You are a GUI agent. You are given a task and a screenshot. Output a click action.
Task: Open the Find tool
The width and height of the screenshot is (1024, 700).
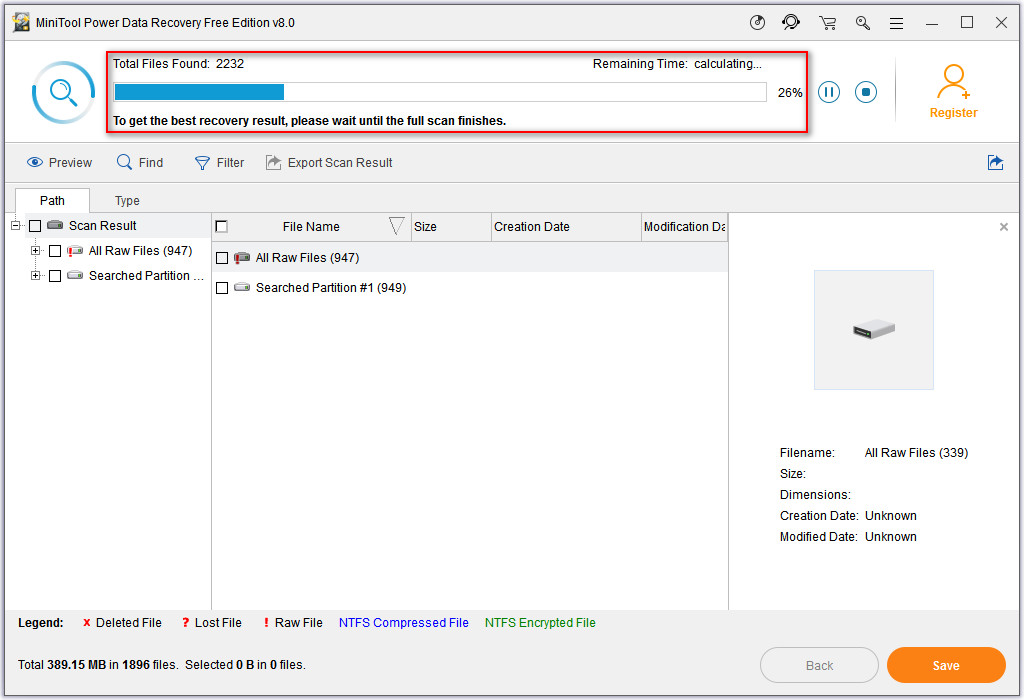(140, 163)
